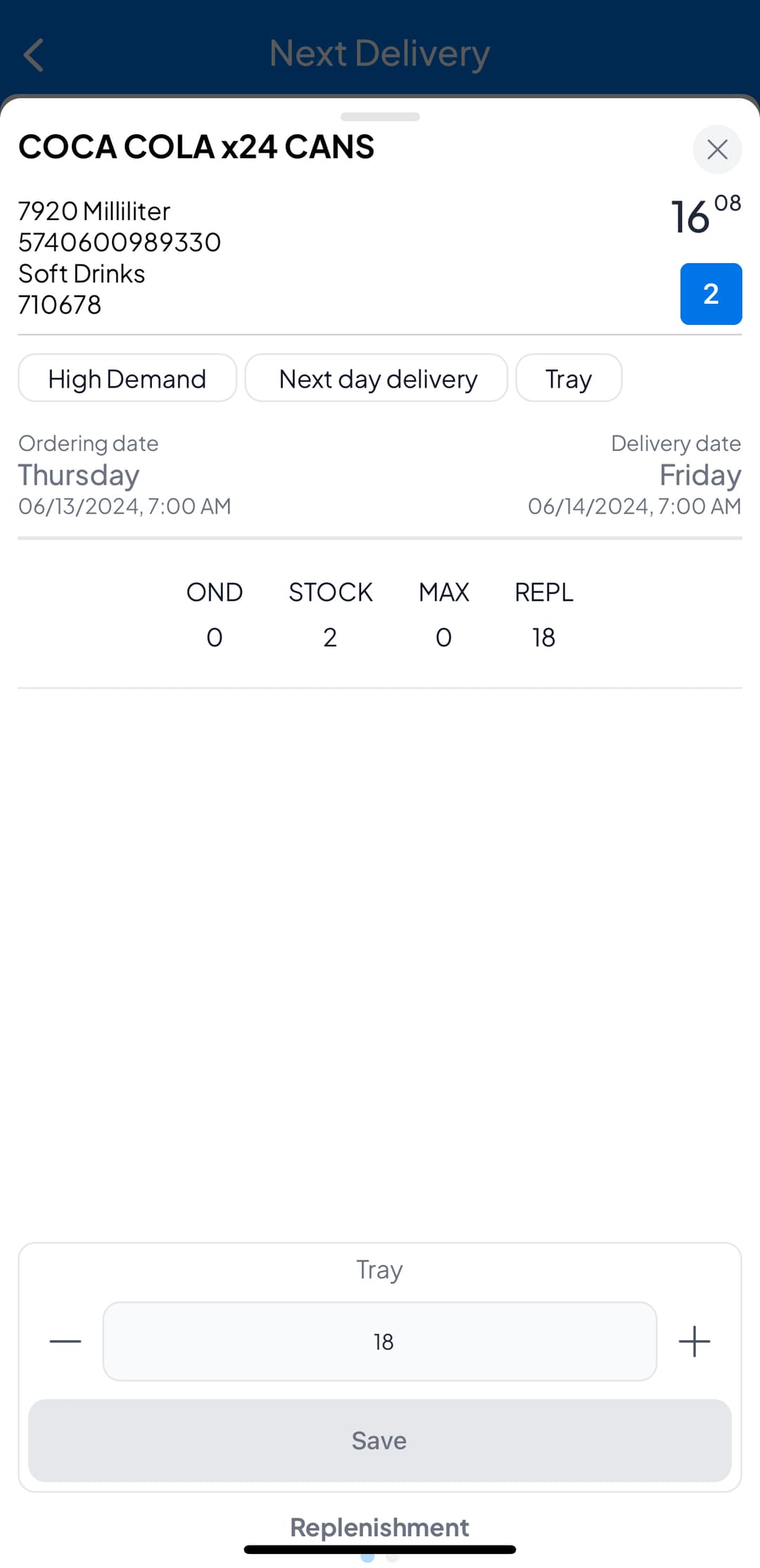Image resolution: width=760 pixels, height=1568 pixels.
Task: Tap the STOCK value column
Action: [x=330, y=637]
